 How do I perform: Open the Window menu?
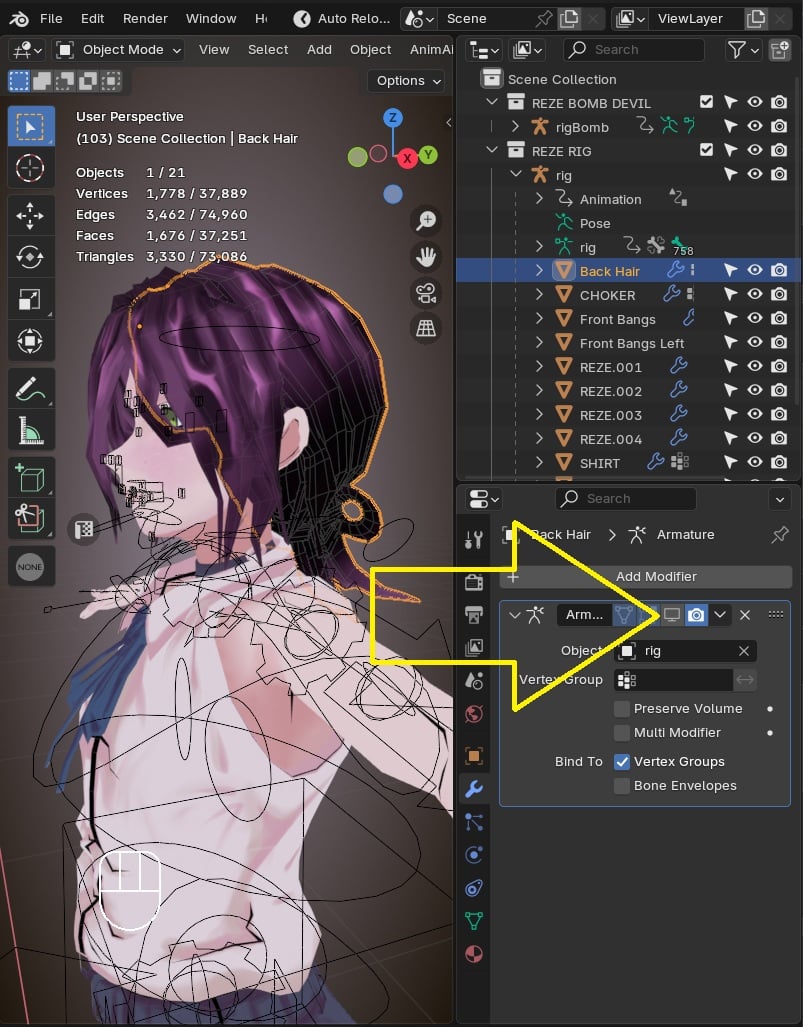[211, 18]
